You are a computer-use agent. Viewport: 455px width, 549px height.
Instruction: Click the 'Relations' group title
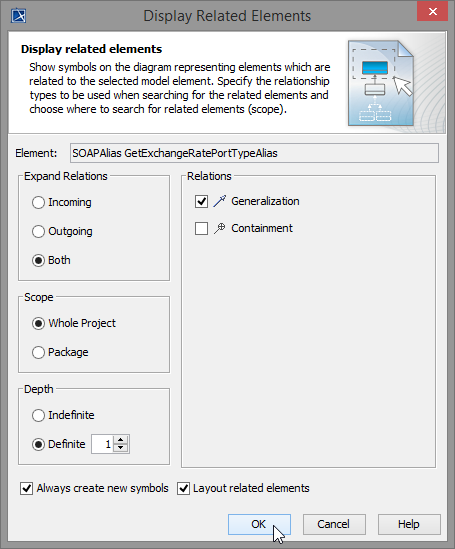coord(209,176)
